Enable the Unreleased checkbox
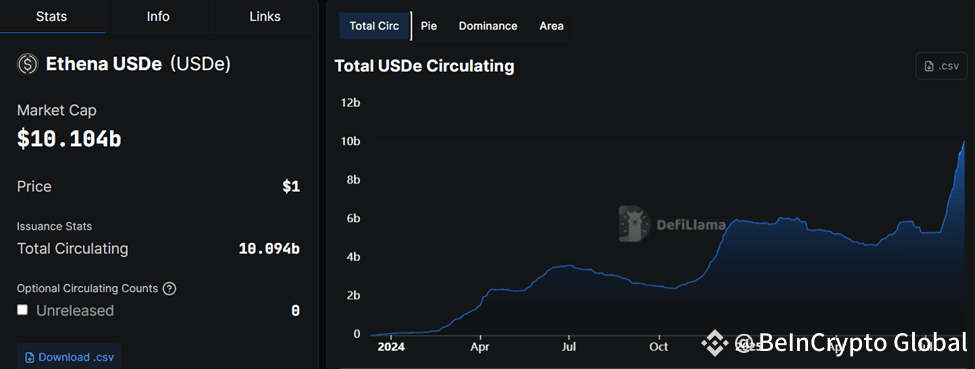This screenshot has width=975, height=369. tap(22, 309)
